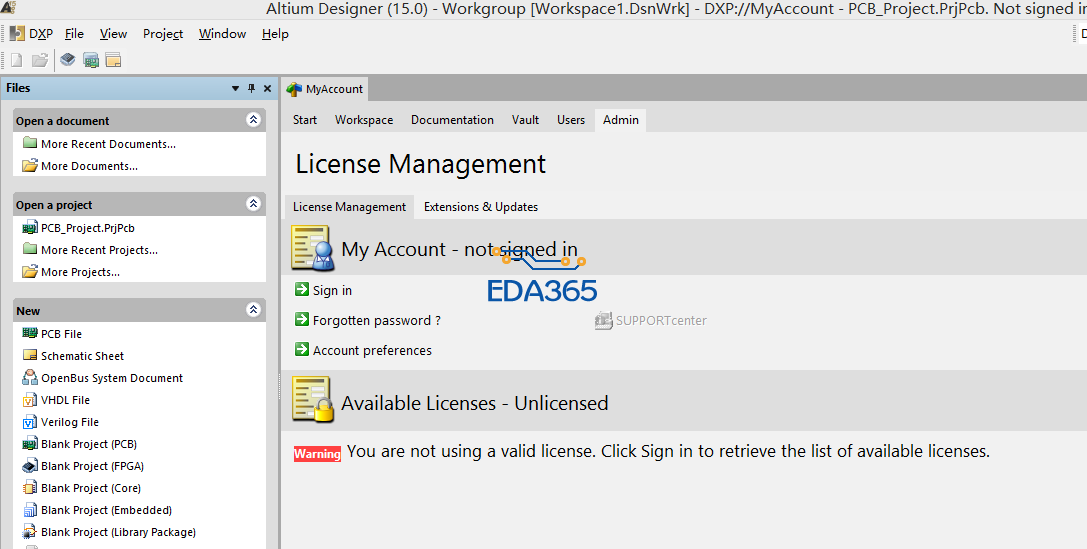Click the new document toolbar icon
1087x549 pixels.
click(16, 60)
